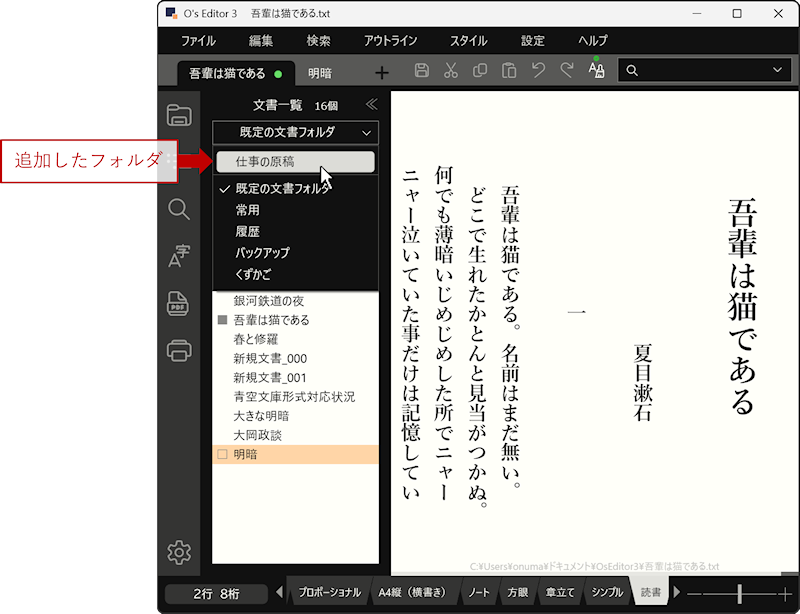This screenshot has width=800, height=614.
Task: Open the search magnifier in the sidebar
Action: (x=179, y=209)
